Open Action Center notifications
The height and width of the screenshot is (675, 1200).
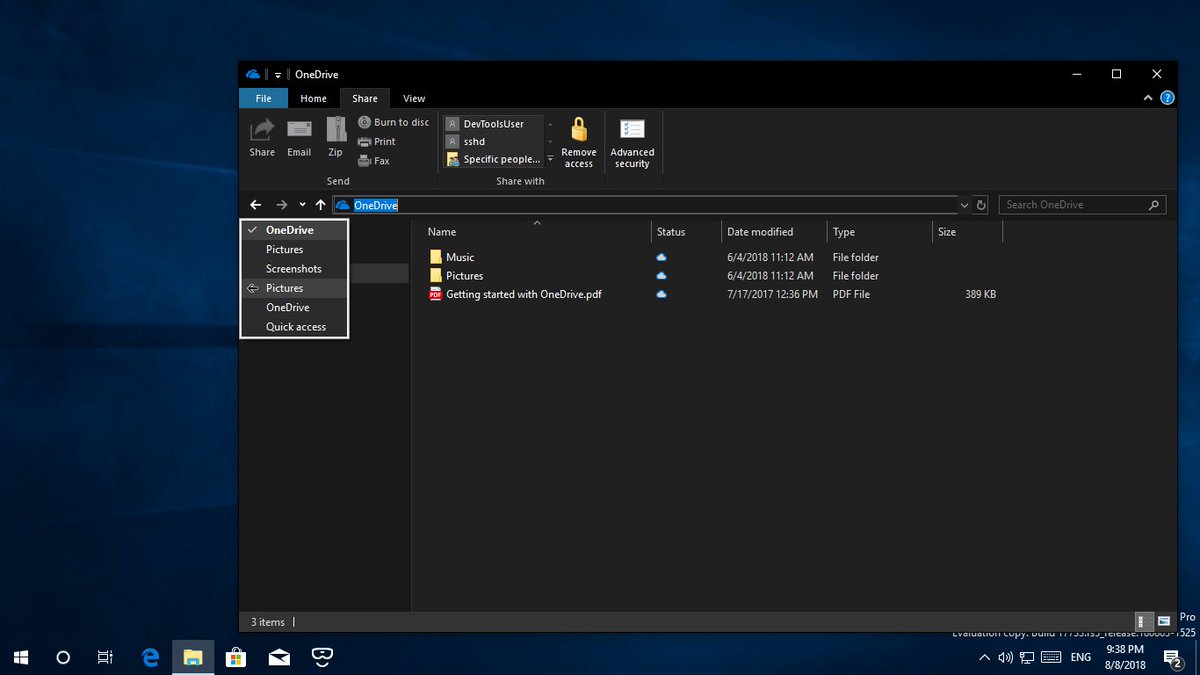(1172, 657)
